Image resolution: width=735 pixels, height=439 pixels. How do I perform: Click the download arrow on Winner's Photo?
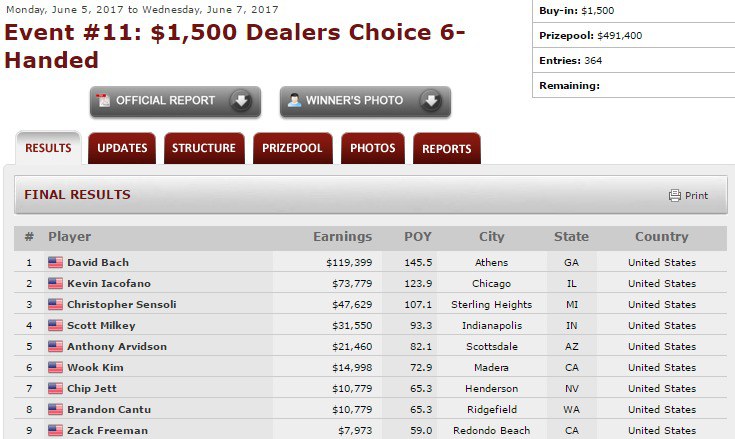click(x=431, y=101)
